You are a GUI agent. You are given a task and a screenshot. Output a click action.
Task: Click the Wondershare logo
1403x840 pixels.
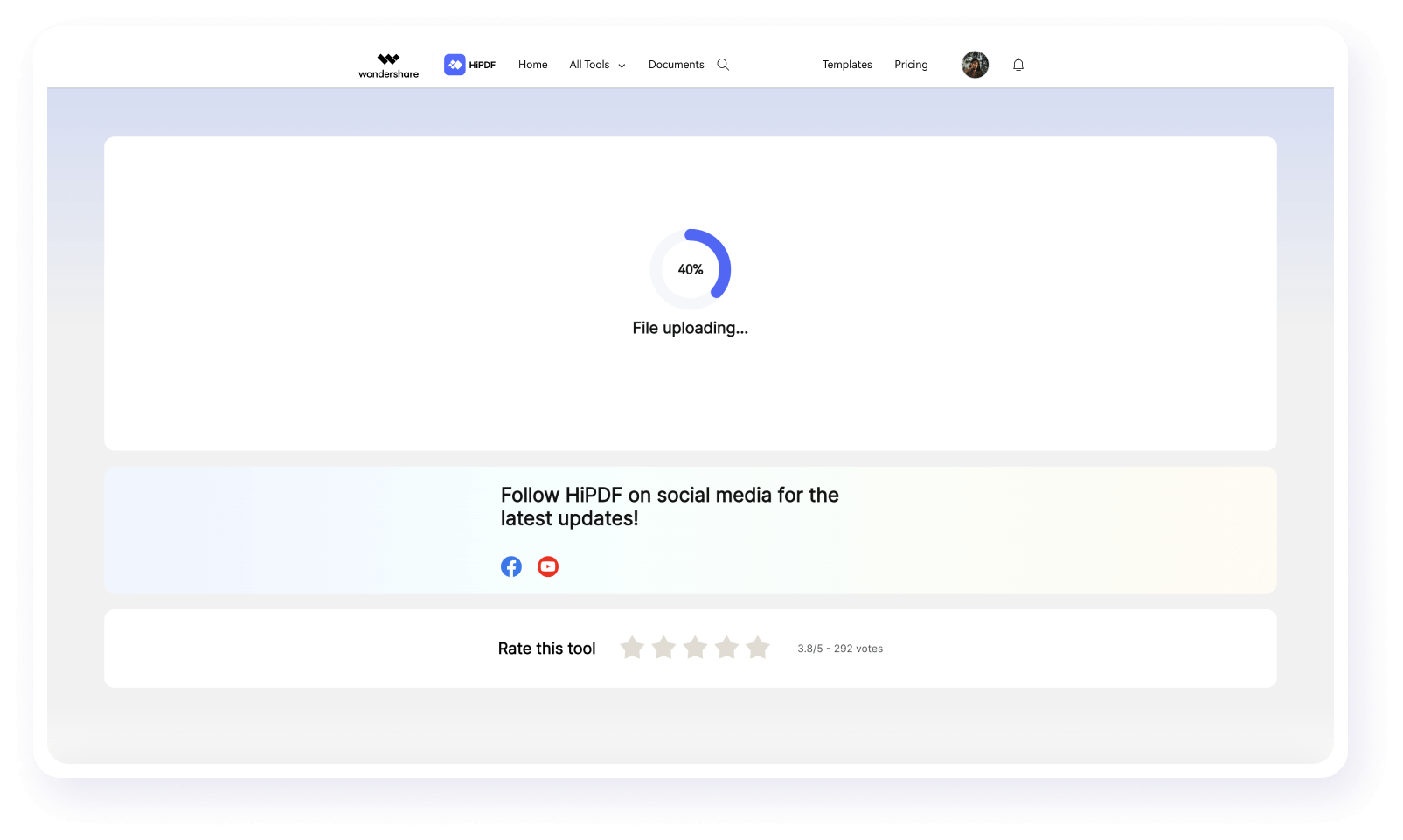point(387,64)
